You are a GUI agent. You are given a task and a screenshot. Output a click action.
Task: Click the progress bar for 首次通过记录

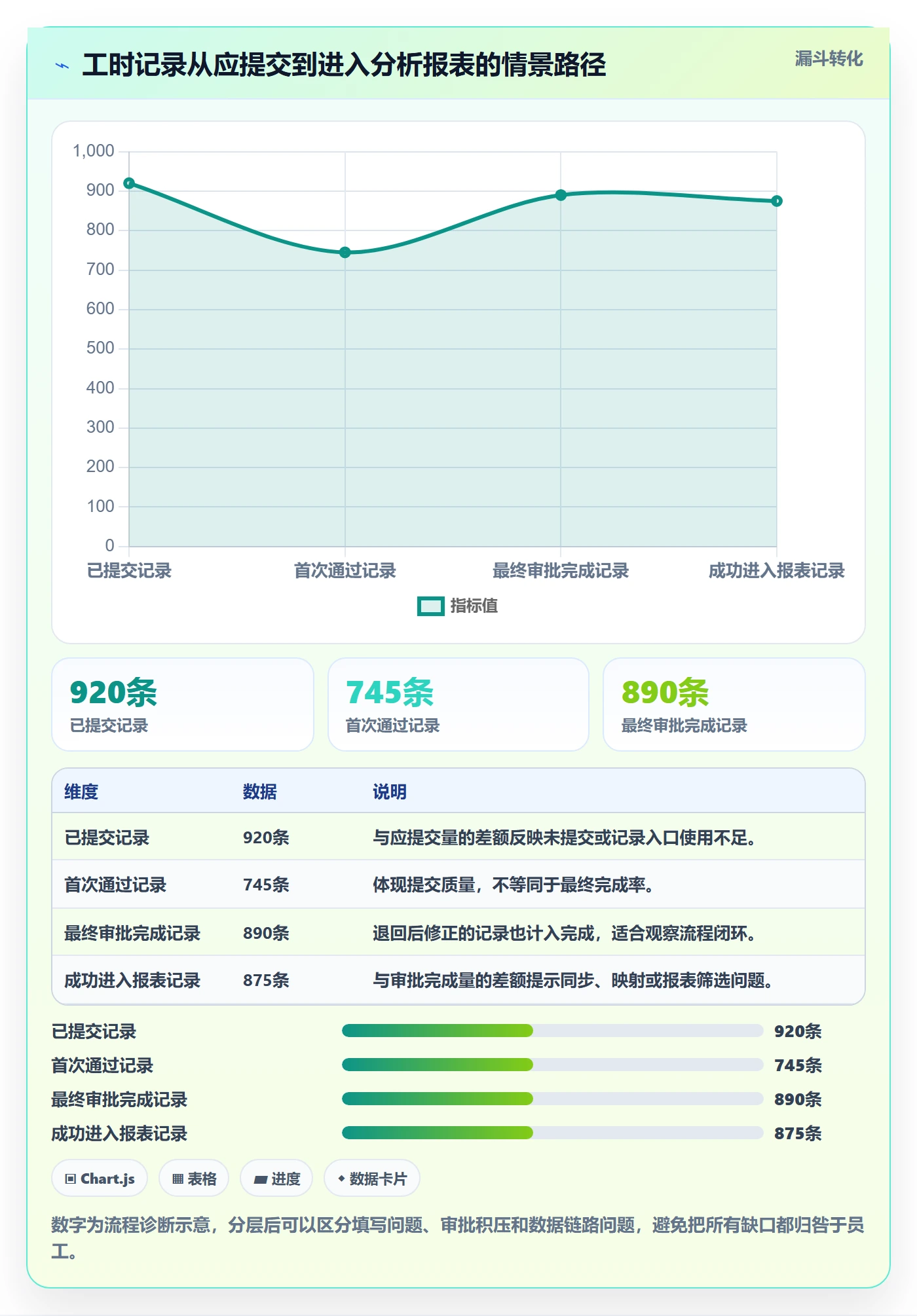tap(552, 1065)
